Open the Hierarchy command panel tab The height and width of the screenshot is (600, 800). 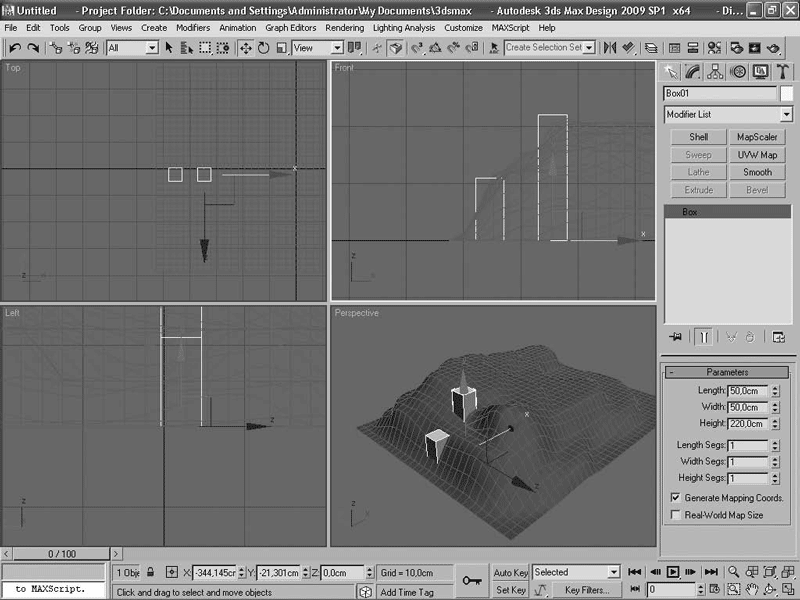tap(715, 71)
